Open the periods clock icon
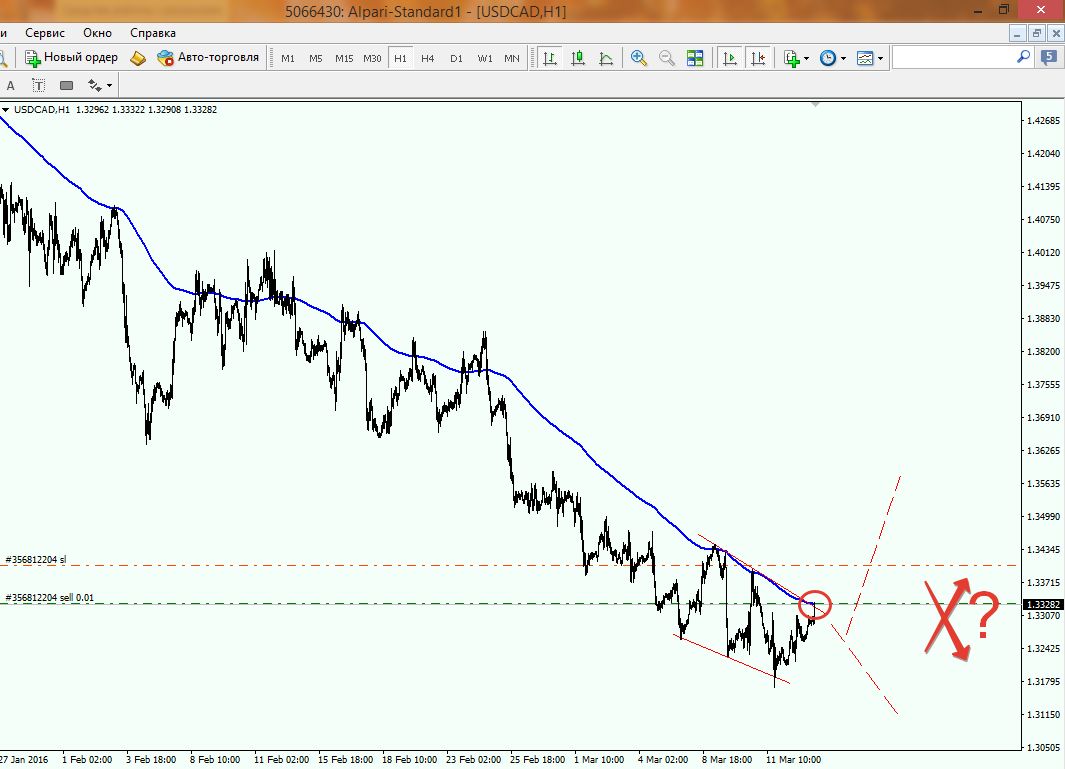The image size is (1065, 769). click(827, 58)
